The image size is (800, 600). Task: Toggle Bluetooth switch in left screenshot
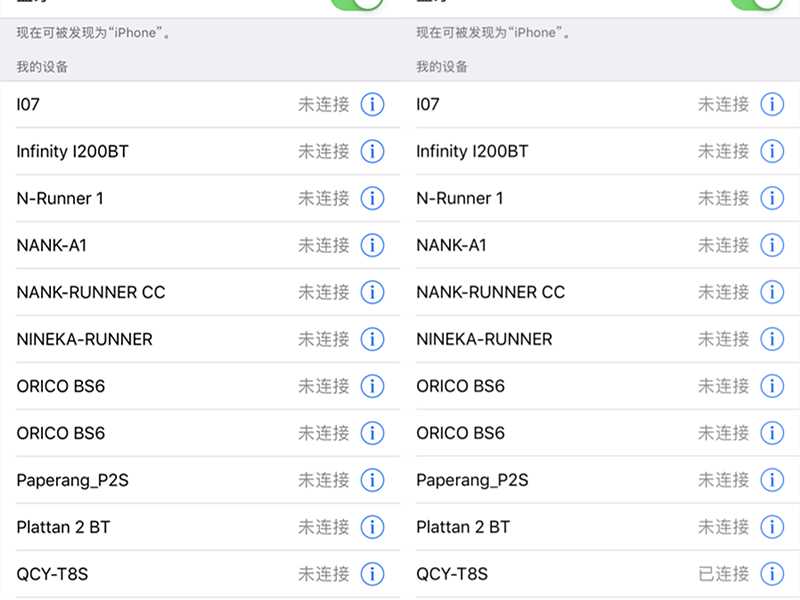pyautogui.click(x=357, y=4)
